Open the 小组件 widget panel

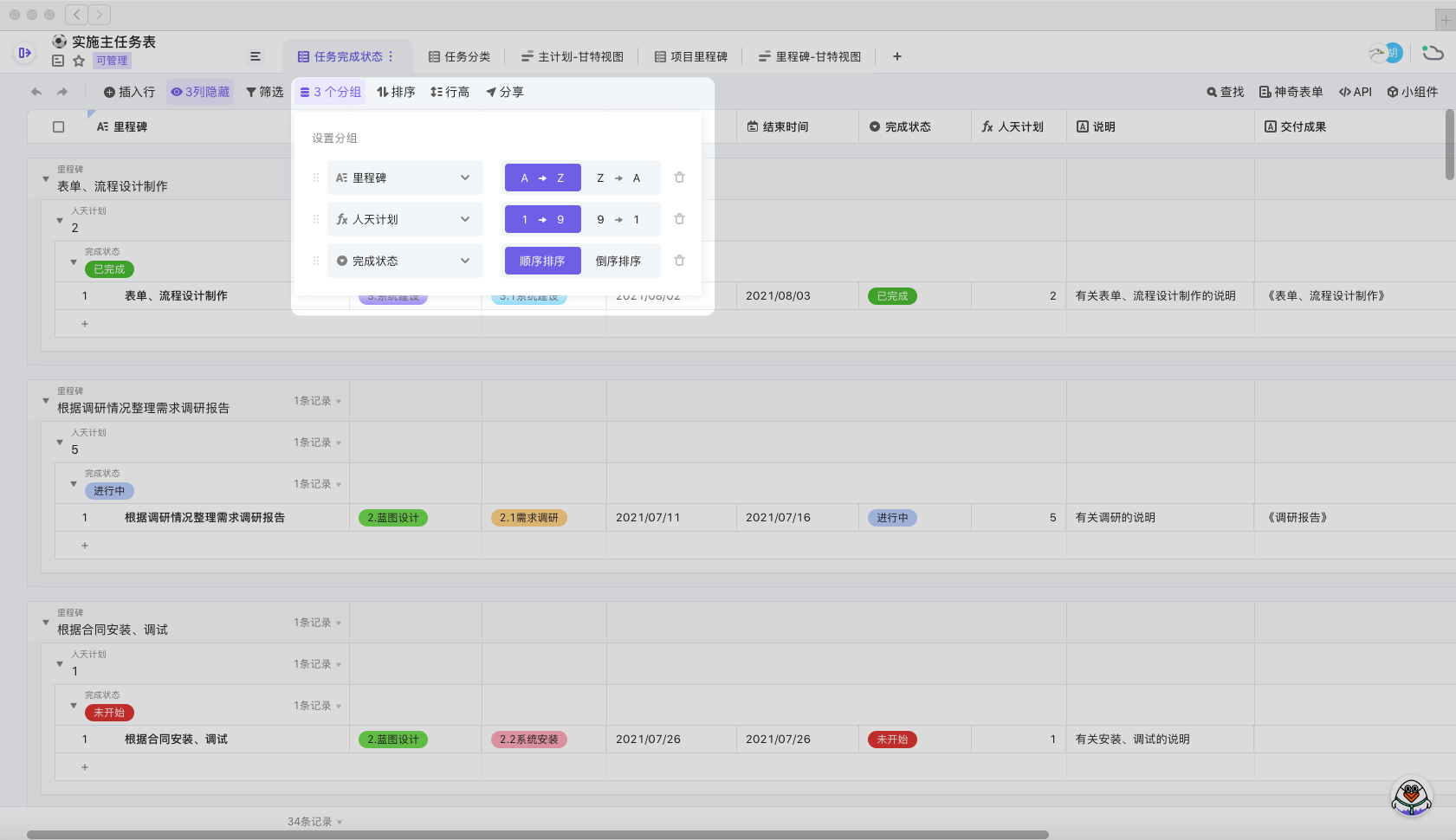click(x=1412, y=92)
